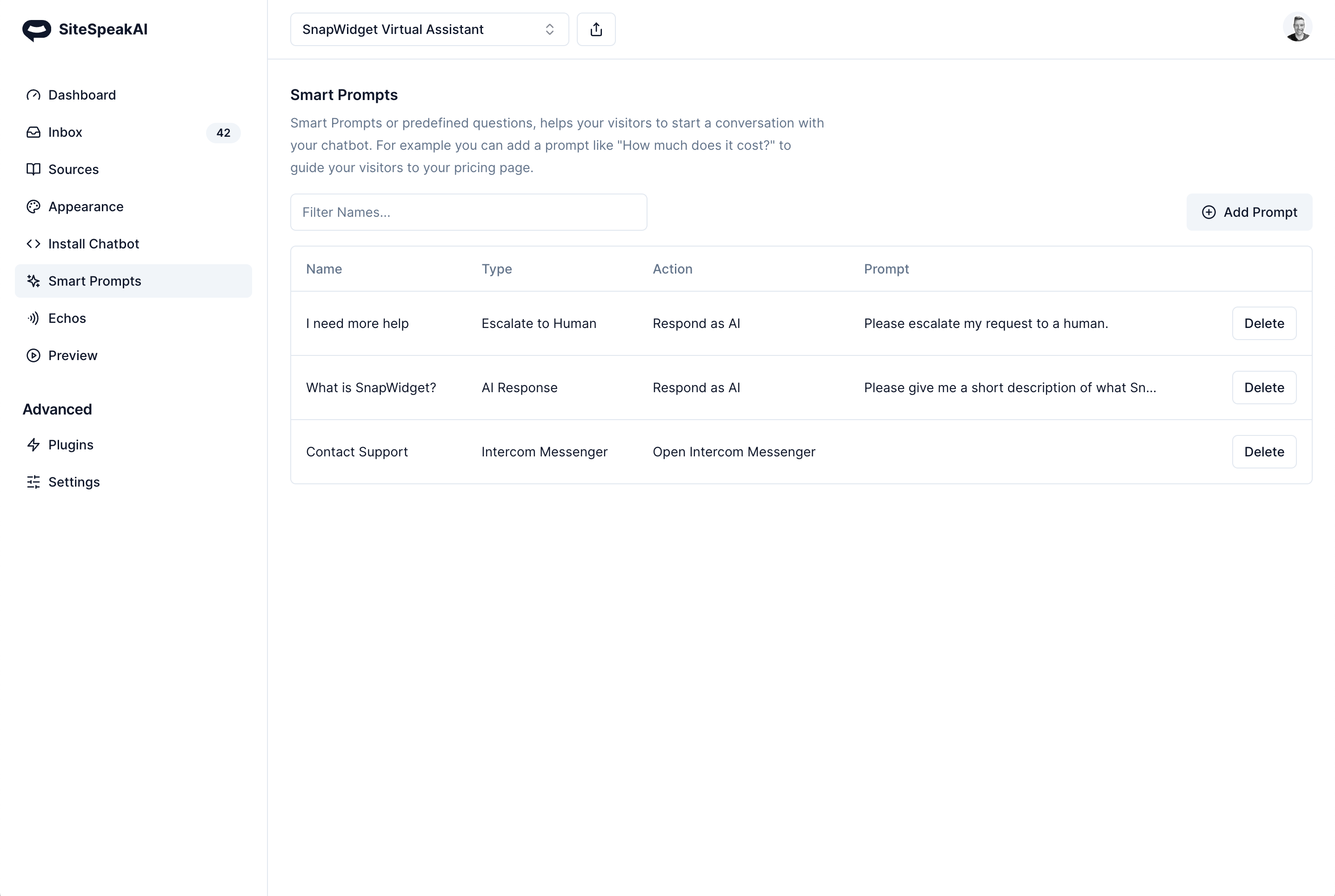1335x896 pixels.
Task: Click the Install Chatbot code icon
Action: (x=33, y=244)
